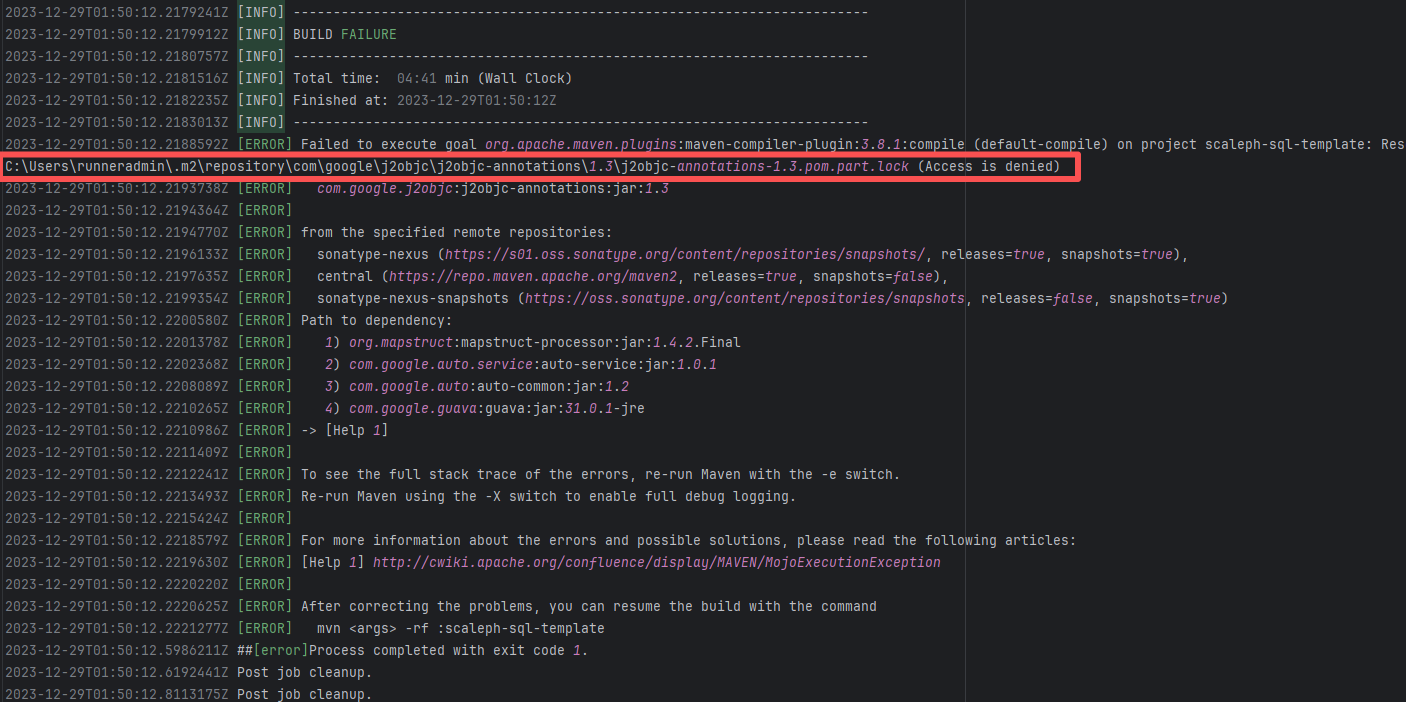The height and width of the screenshot is (702, 1406).
Task: Click the '-> [Help 1]' reference line
Action: coord(344,430)
